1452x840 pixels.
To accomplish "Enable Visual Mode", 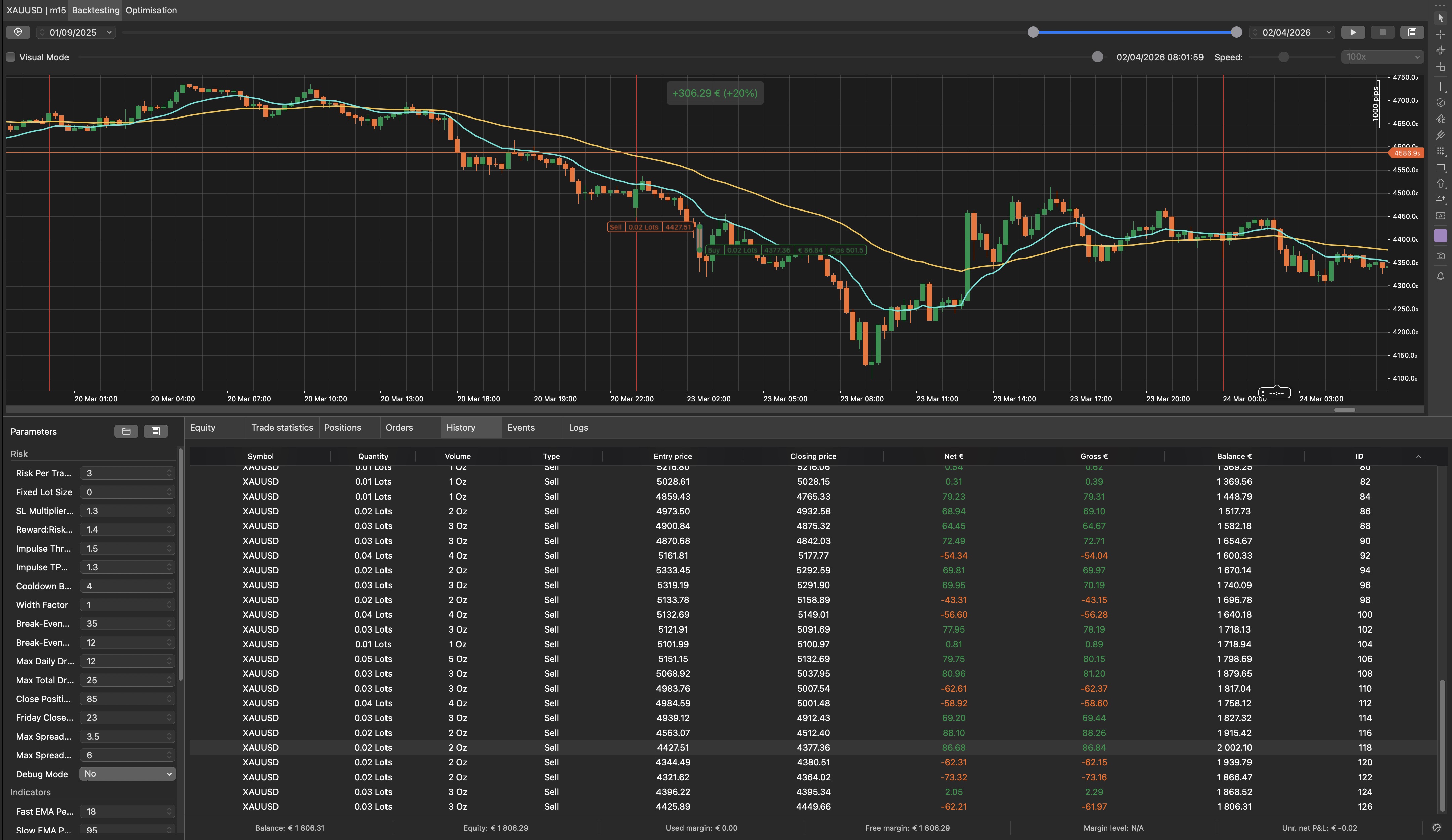I will coord(10,57).
